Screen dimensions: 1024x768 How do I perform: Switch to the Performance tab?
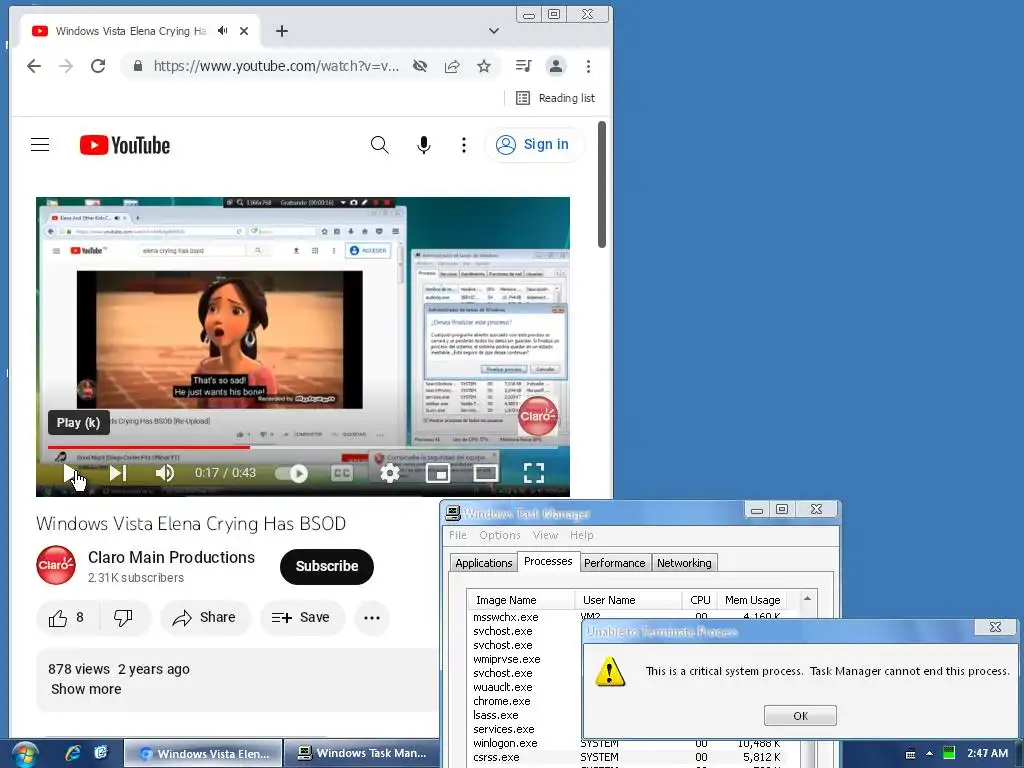pos(615,563)
